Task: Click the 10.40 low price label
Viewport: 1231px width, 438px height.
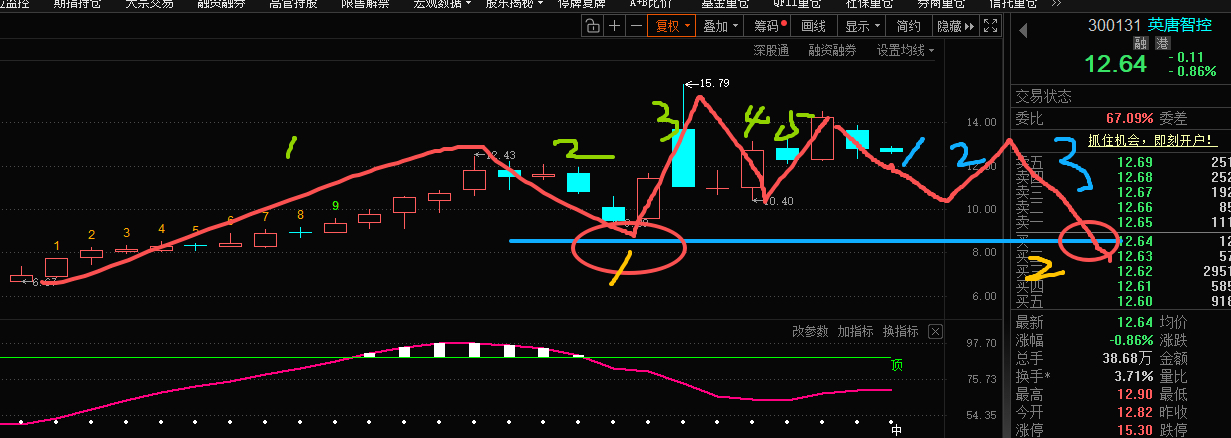Action: 780,201
